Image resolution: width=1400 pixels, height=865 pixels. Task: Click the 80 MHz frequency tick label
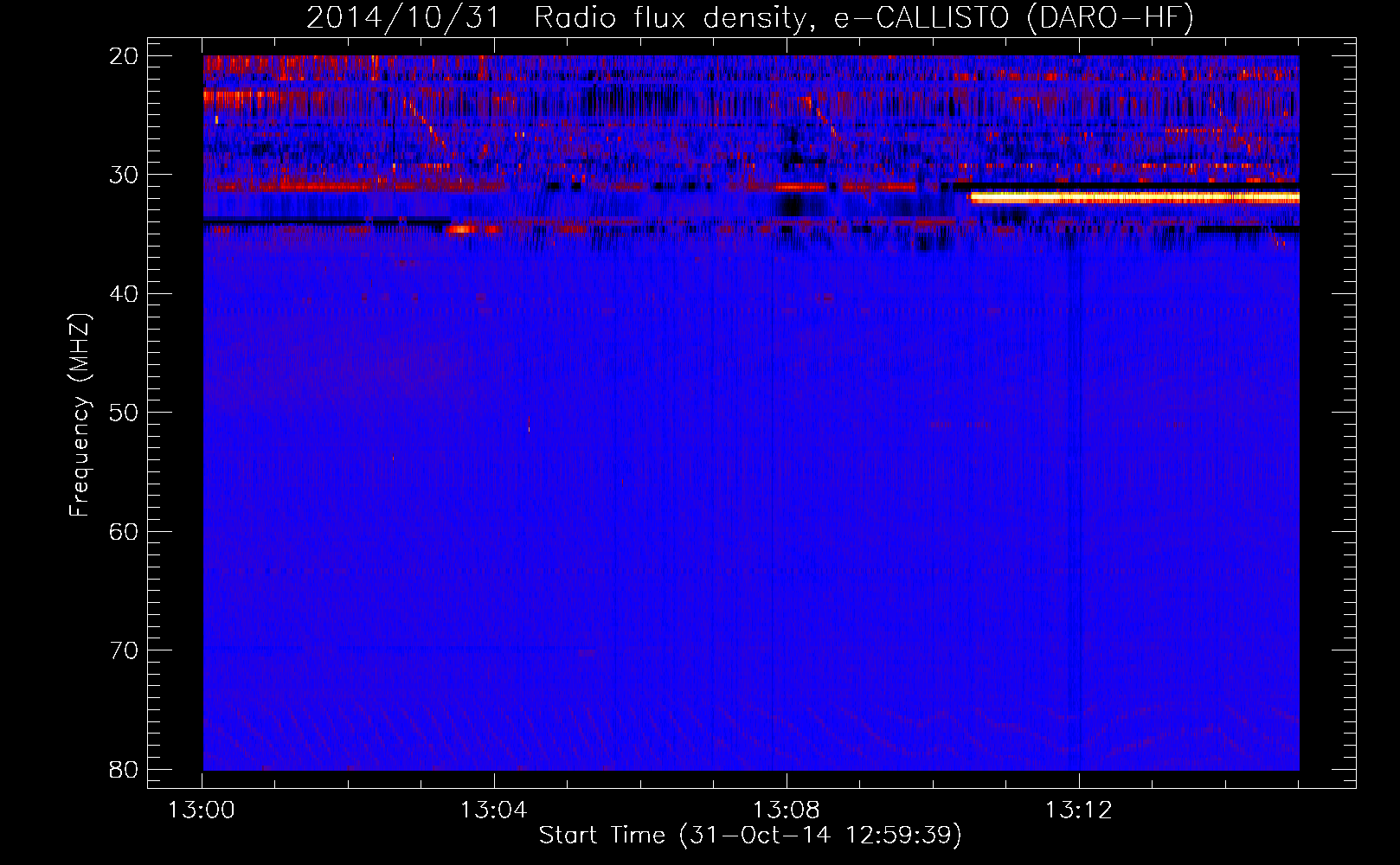pyautogui.click(x=125, y=769)
